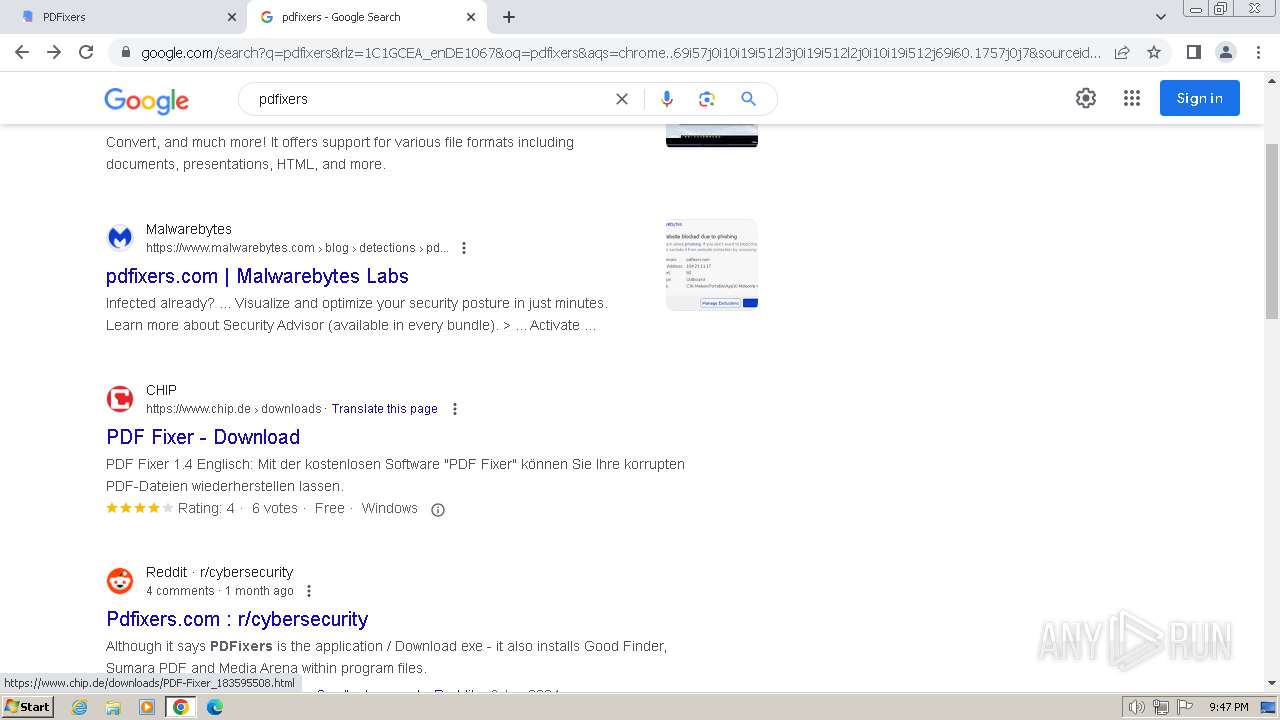Open media player from taskbar
This screenshot has height=720, width=1280.
click(147, 707)
